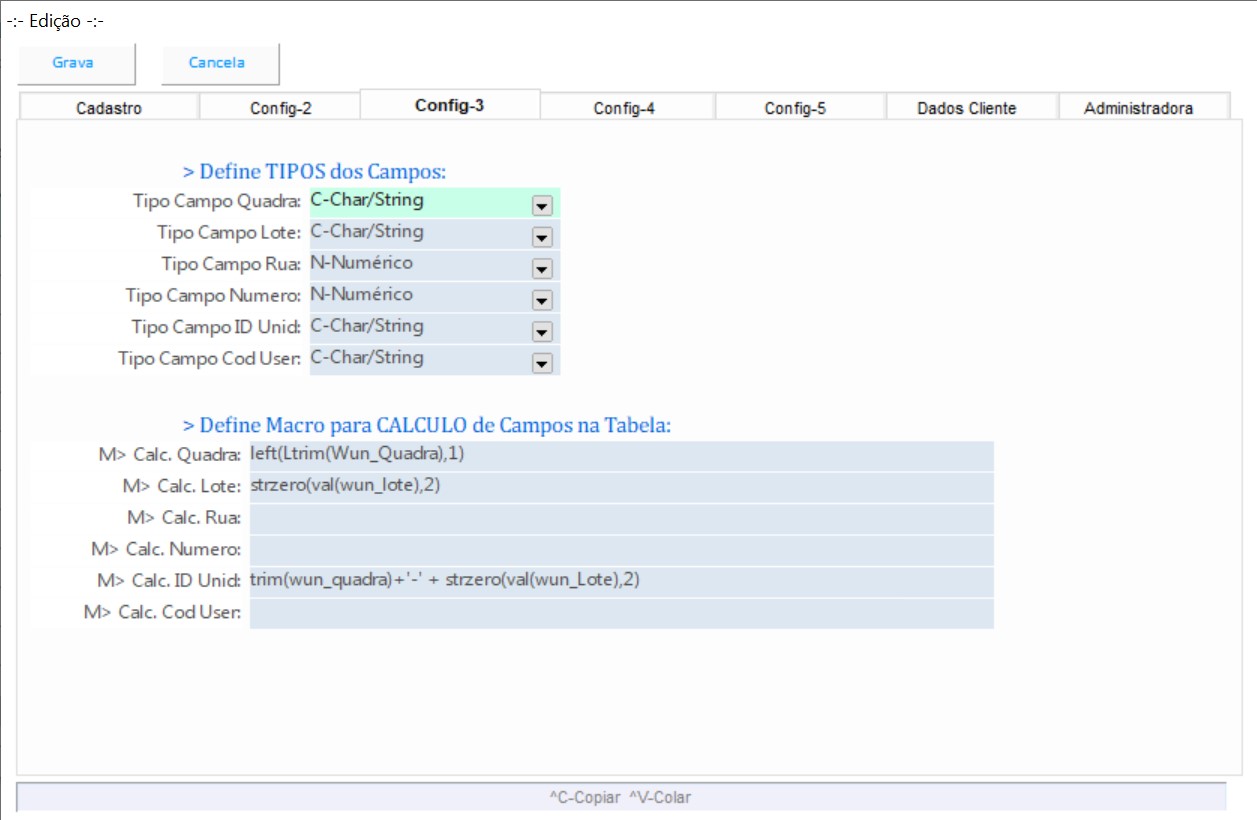The image size is (1257, 820).
Task: Select the empty Calc. Numero field
Action: click(620, 550)
